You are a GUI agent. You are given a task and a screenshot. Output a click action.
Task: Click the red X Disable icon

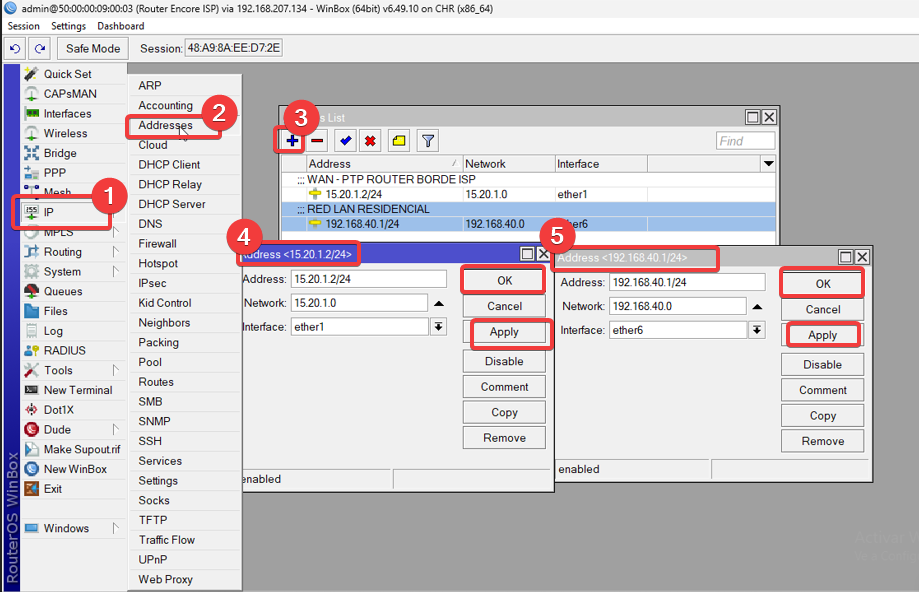click(370, 141)
